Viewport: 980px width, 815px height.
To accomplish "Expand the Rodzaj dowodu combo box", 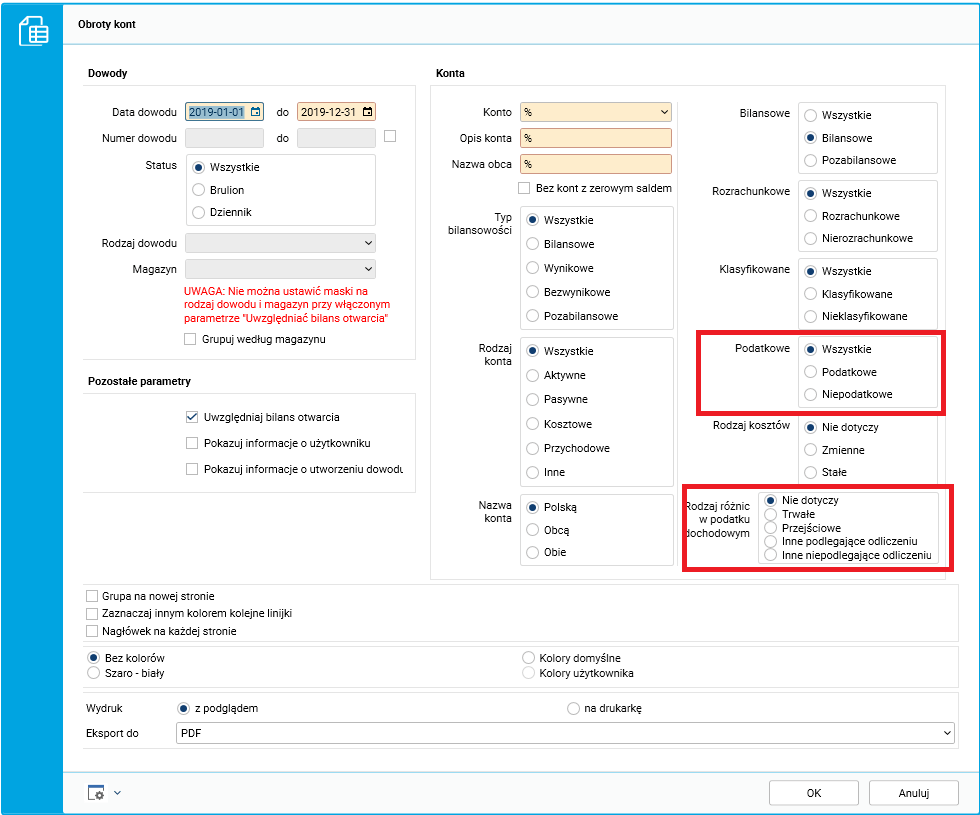I will pos(368,243).
